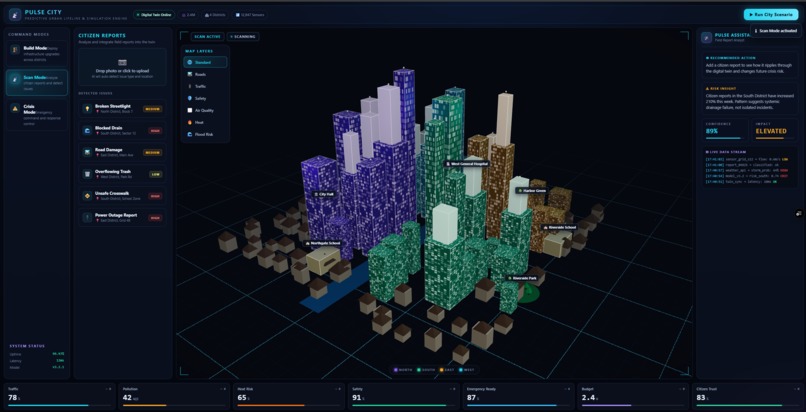
Task: Switch to Build Mode
Action: click(37, 52)
